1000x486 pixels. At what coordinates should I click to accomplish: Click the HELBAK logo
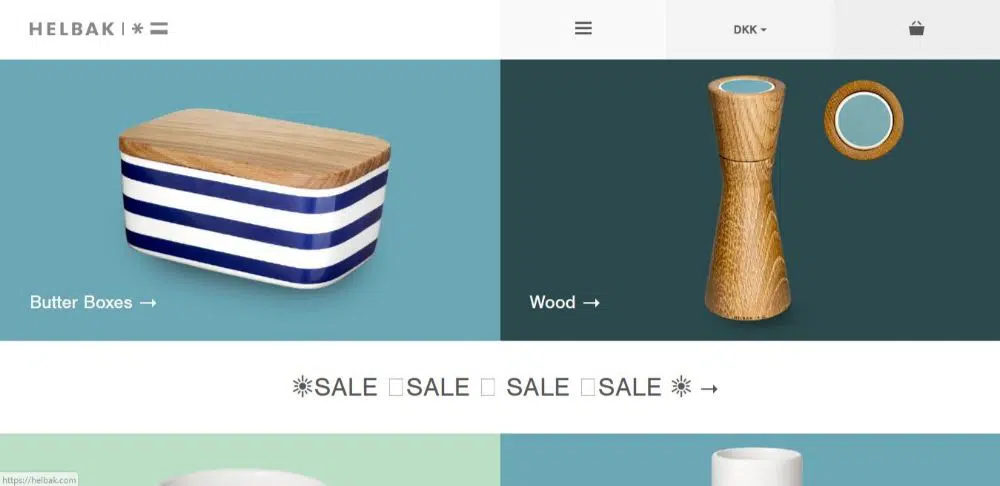(x=98, y=29)
